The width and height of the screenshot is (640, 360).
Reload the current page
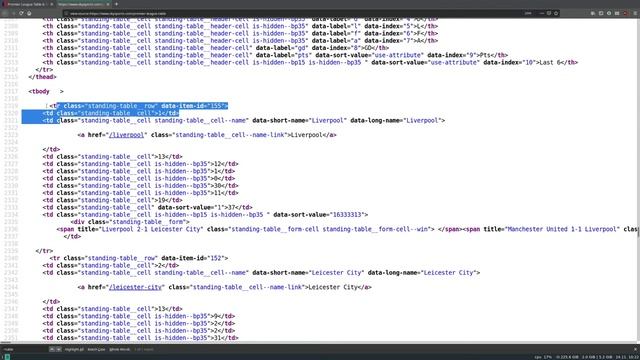tap(21, 13)
